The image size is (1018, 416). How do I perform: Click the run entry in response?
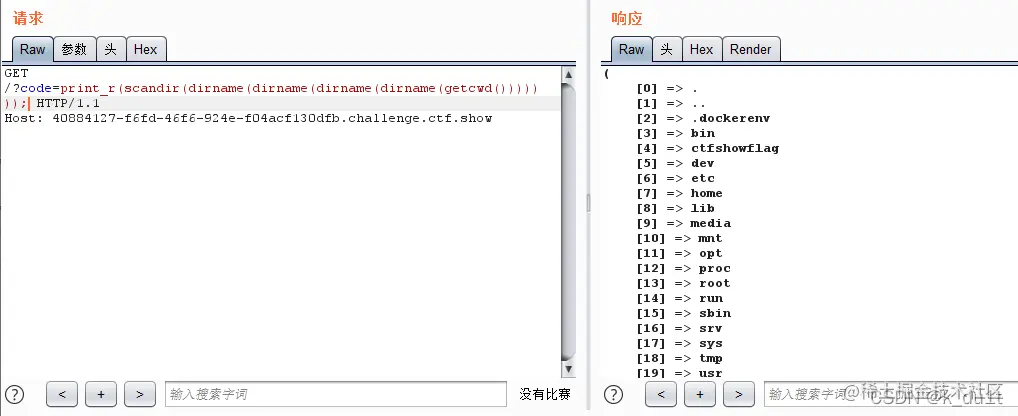[711, 298]
